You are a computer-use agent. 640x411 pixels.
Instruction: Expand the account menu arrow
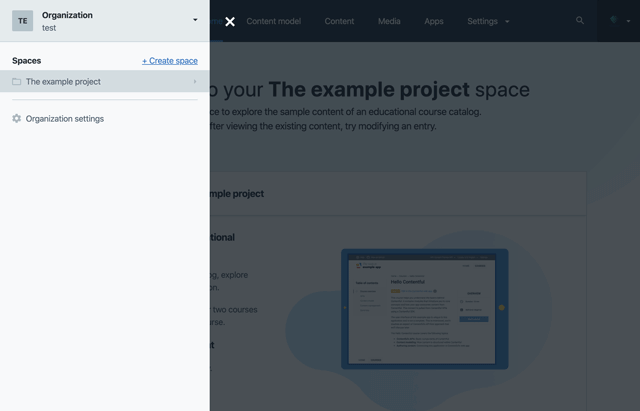[x=629, y=21]
